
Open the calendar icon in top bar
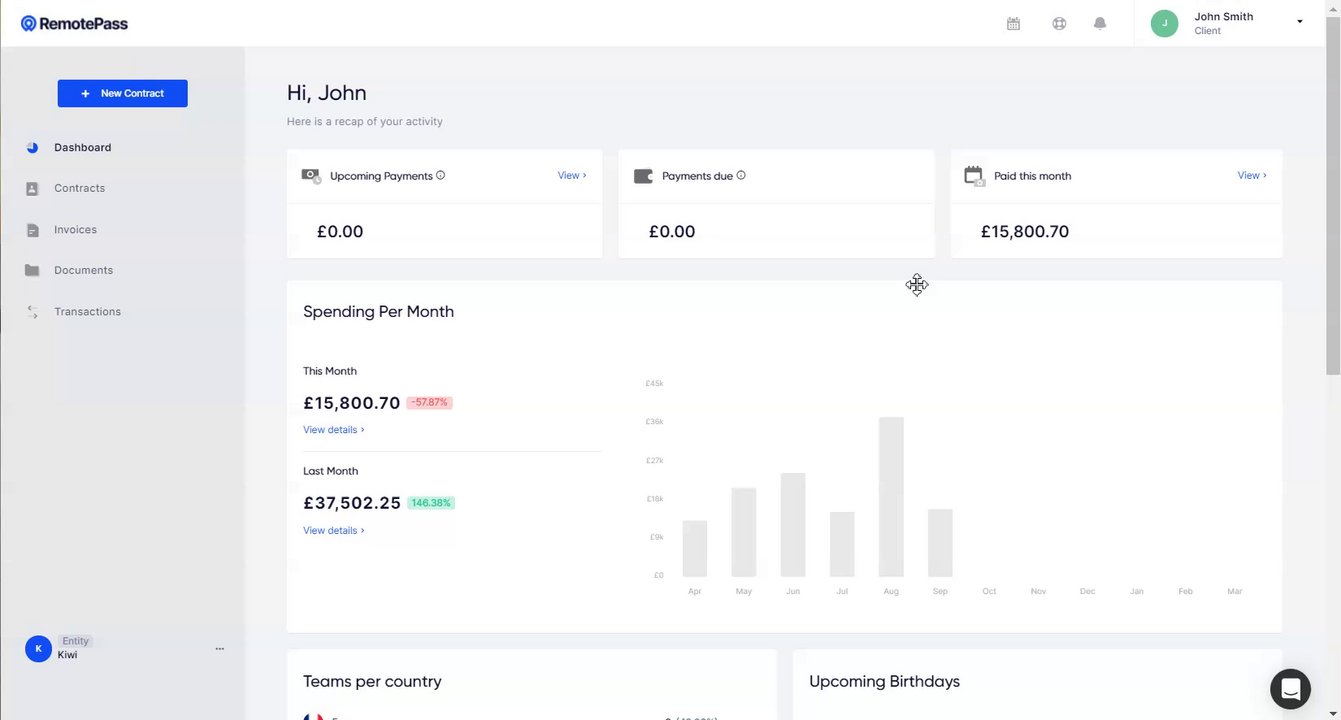(1013, 24)
